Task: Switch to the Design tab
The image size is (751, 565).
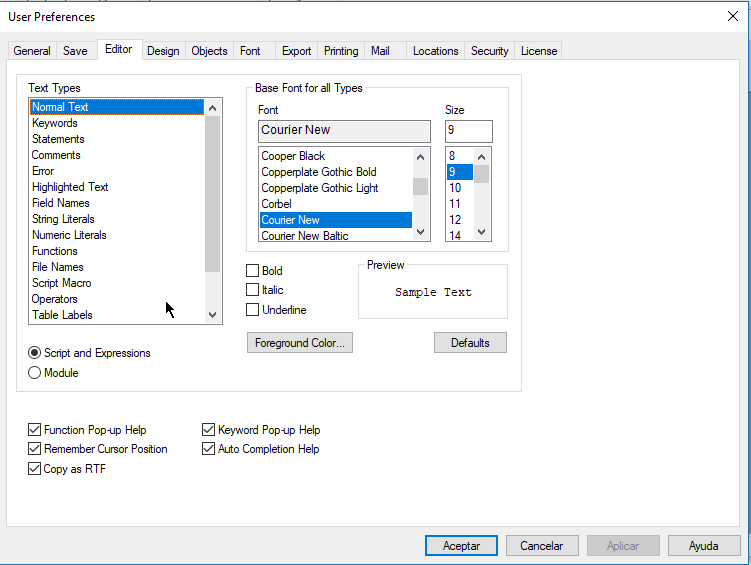Action: click(x=163, y=51)
